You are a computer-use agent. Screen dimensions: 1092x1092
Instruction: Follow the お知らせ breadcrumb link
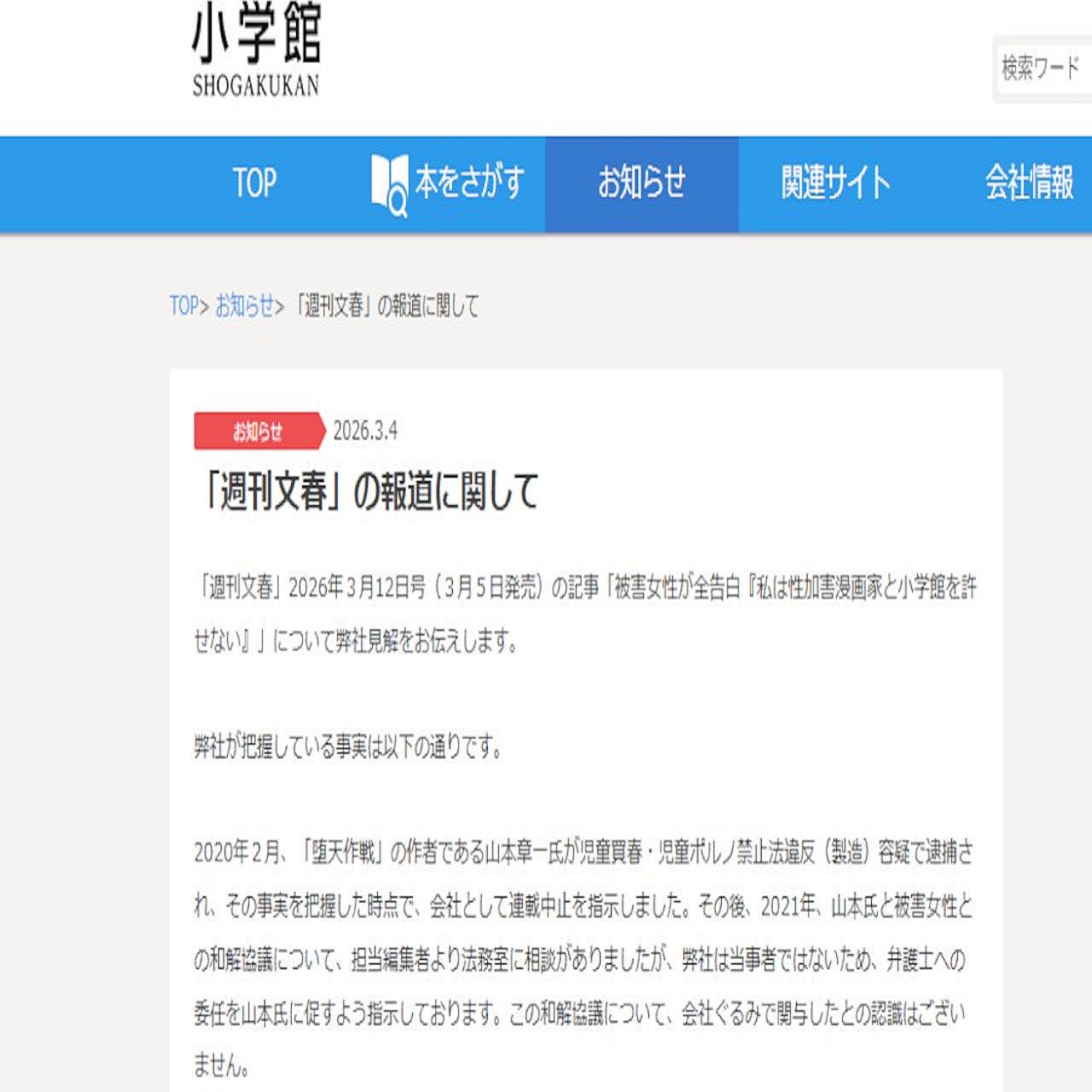[244, 305]
